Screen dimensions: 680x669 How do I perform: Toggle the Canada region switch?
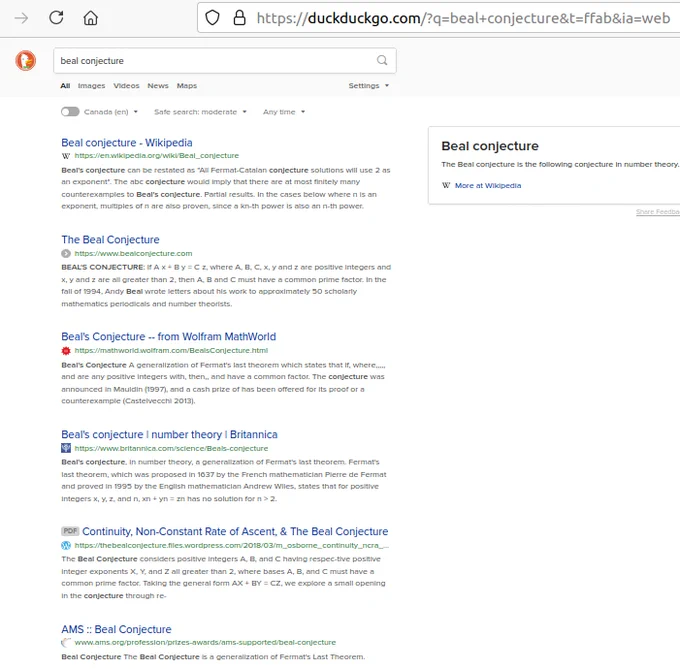coord(70,112)
